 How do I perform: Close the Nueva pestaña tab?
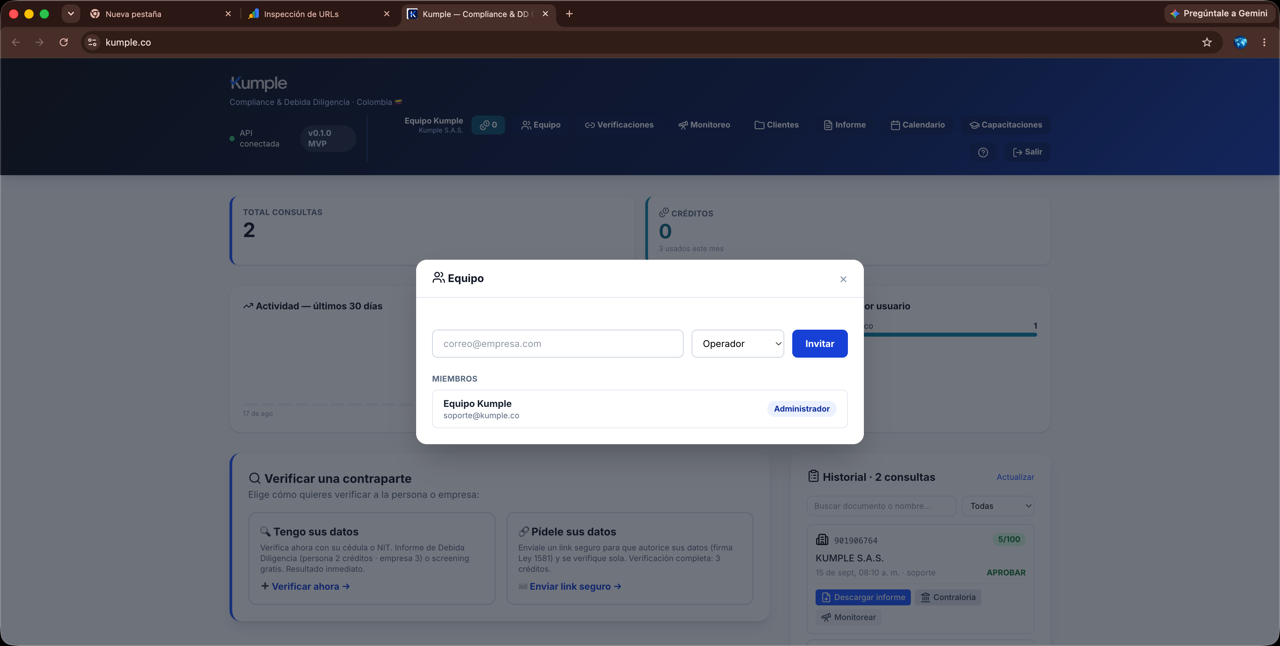point(228,14)
